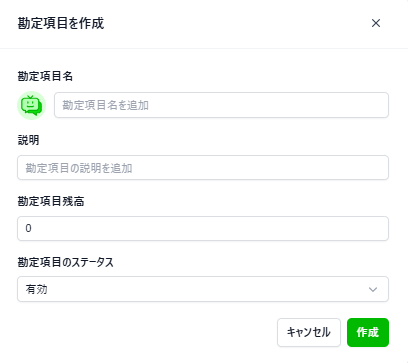Click the 勘定項目残高 label

(51, 201)
